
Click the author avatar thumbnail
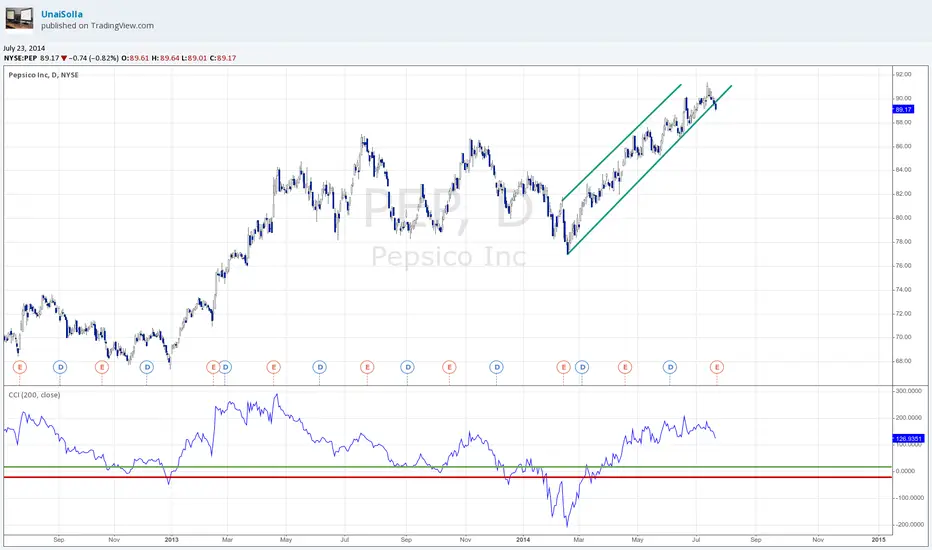click(20, 18)
